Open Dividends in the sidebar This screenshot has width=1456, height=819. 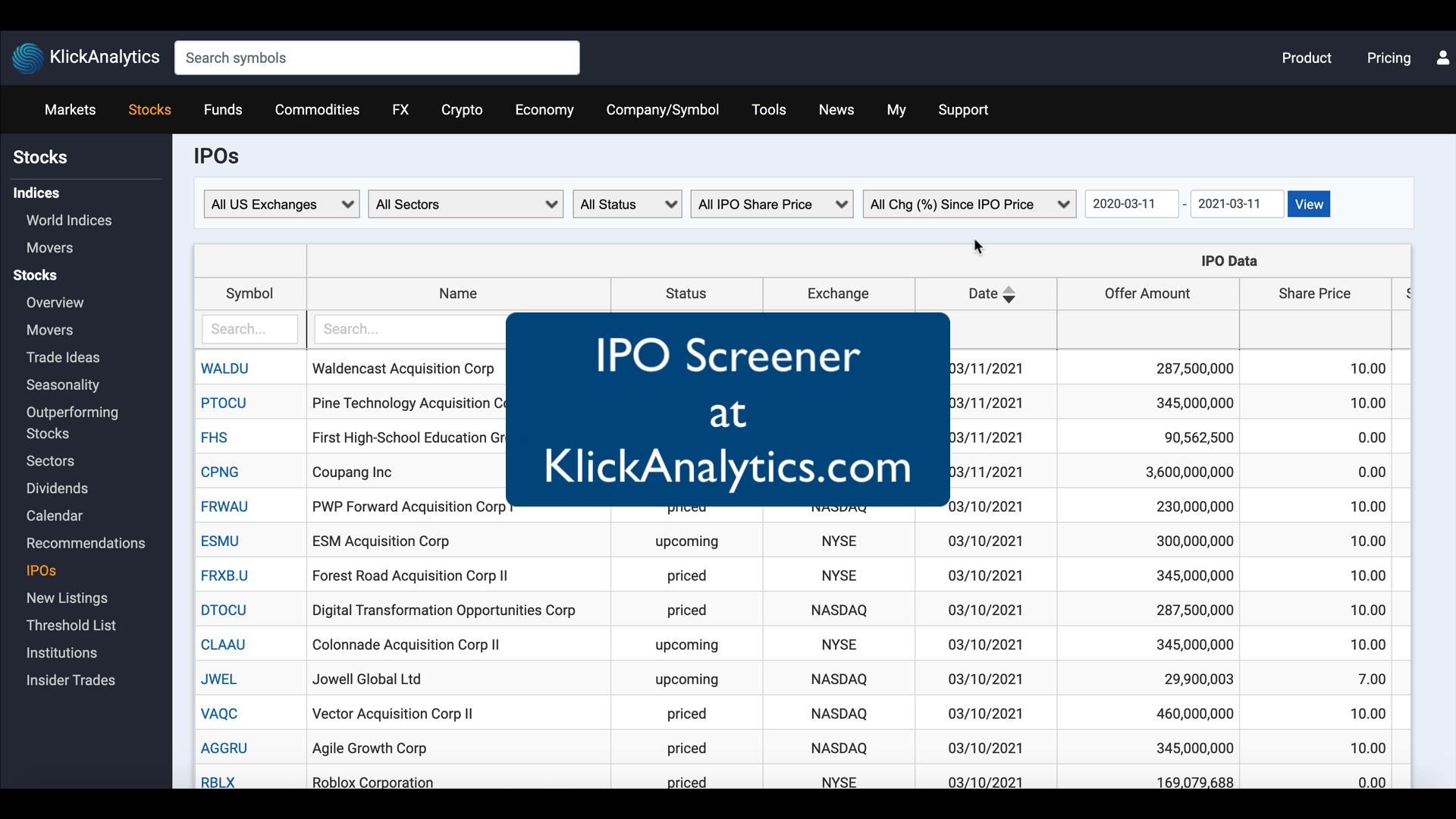coord(57,488)
